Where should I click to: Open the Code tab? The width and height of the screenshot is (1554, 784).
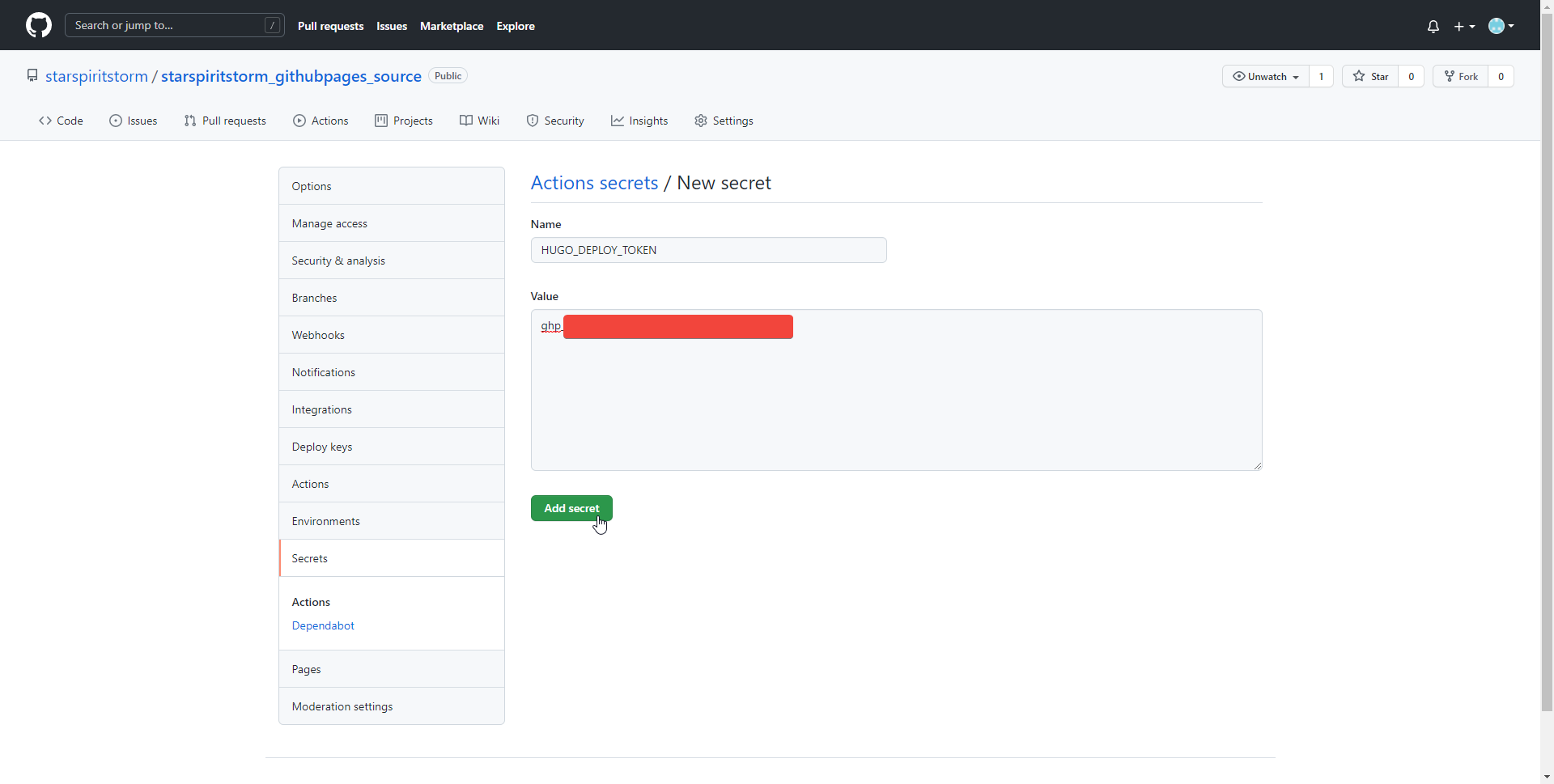(x=61, y=121)
